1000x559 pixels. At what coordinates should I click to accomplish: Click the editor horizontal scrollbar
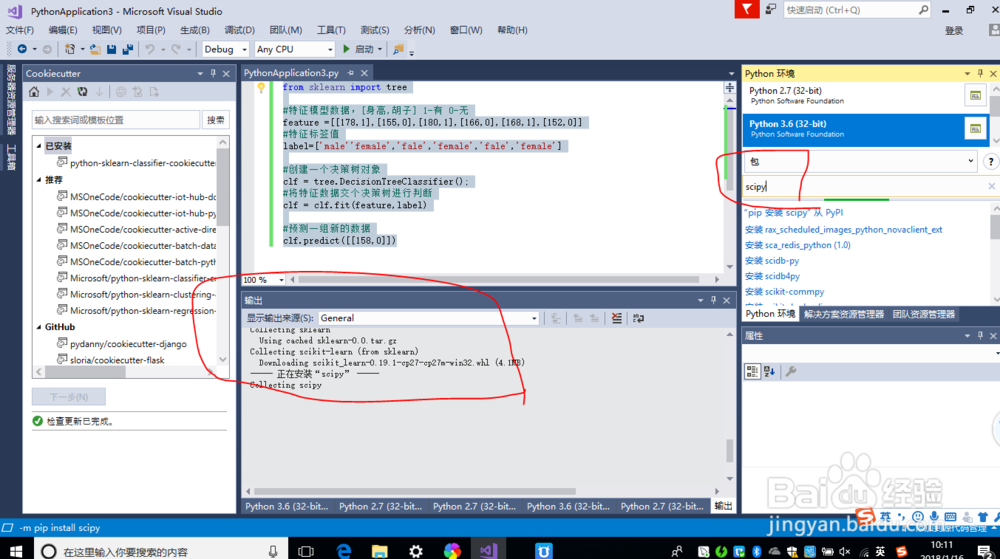pyautogui.click(x=499, y=279)
